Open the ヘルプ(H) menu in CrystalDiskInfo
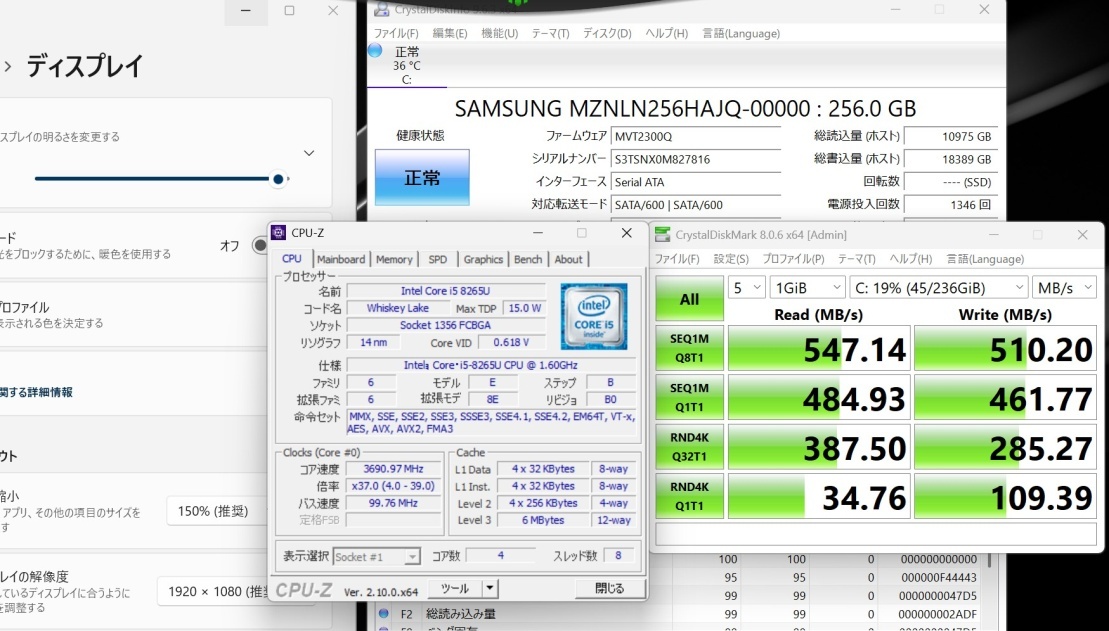 tap(666, 33)
